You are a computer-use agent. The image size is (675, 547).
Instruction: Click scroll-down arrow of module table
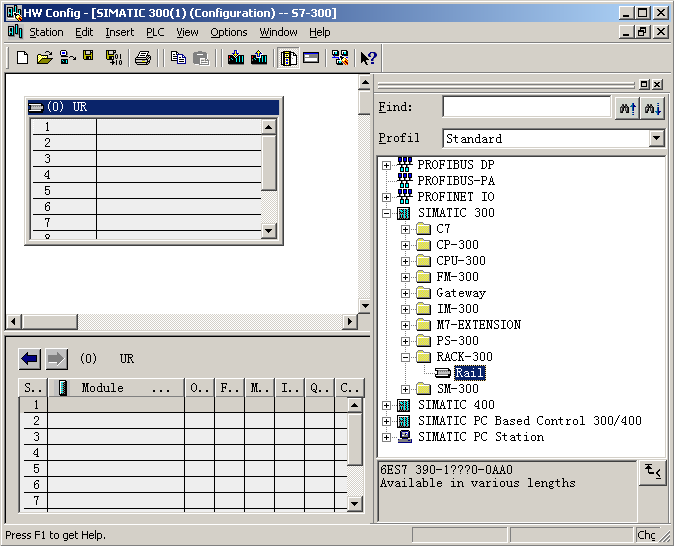(x=354, y=503)
